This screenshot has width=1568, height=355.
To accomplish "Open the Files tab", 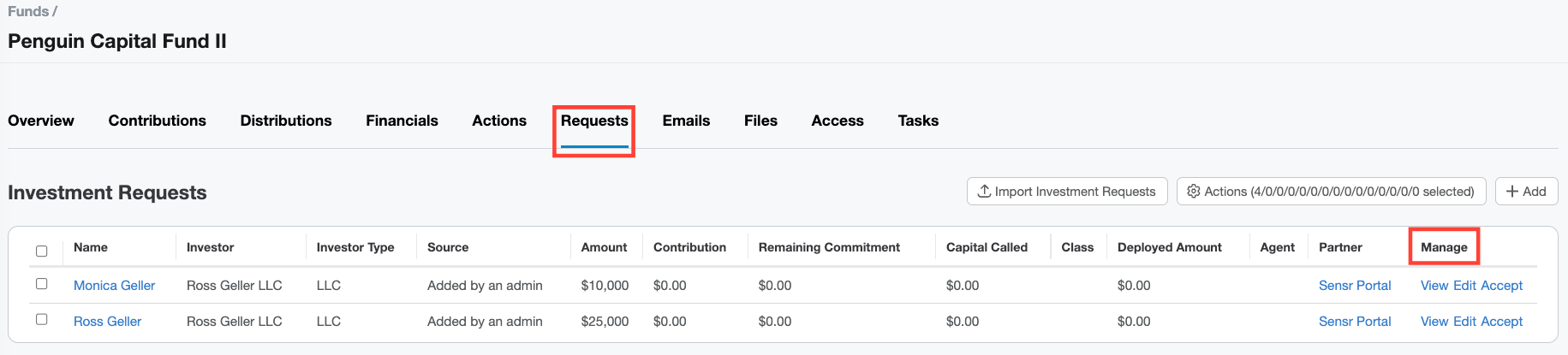I will (x=760, y=121).
